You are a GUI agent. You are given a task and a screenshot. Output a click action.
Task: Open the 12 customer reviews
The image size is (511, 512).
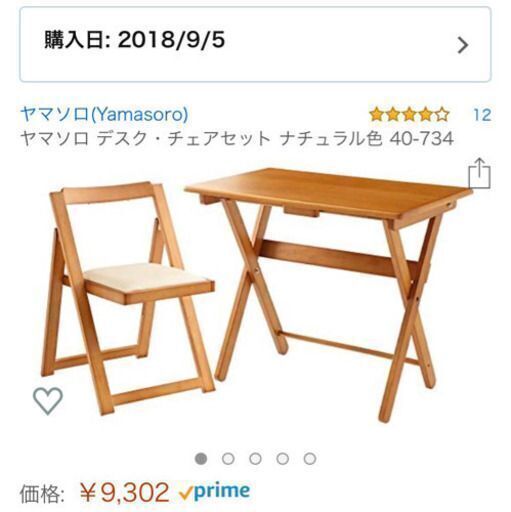(x=482, y=115)
